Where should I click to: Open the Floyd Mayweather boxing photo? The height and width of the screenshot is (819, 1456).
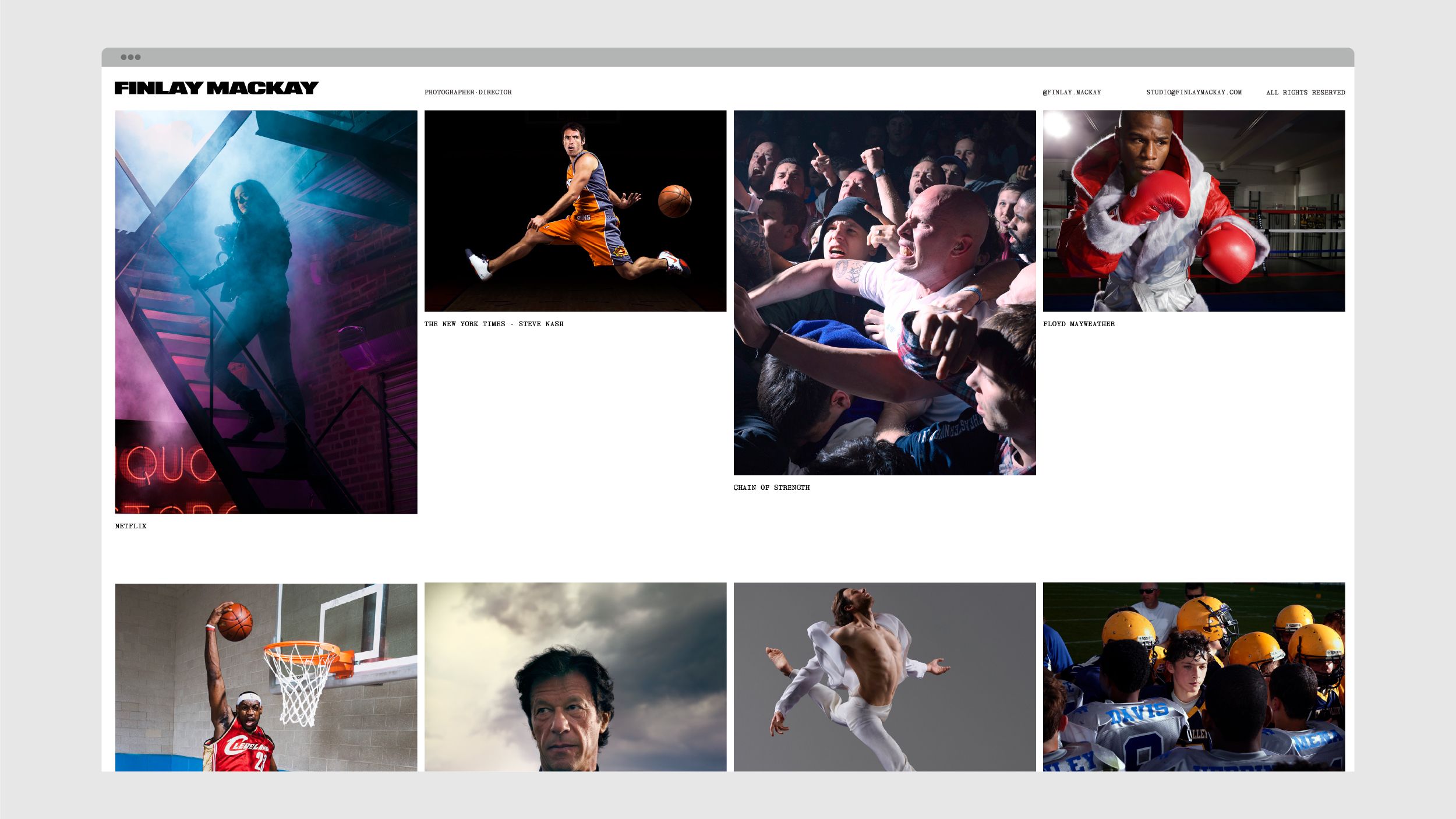point(1193,211)
